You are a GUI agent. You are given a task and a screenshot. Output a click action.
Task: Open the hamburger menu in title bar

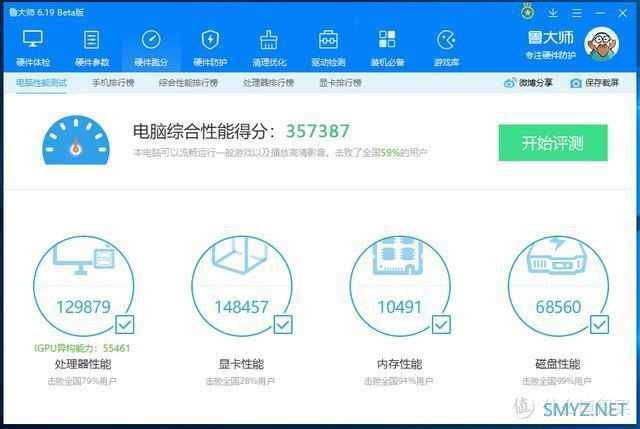[x=577, y=13]
